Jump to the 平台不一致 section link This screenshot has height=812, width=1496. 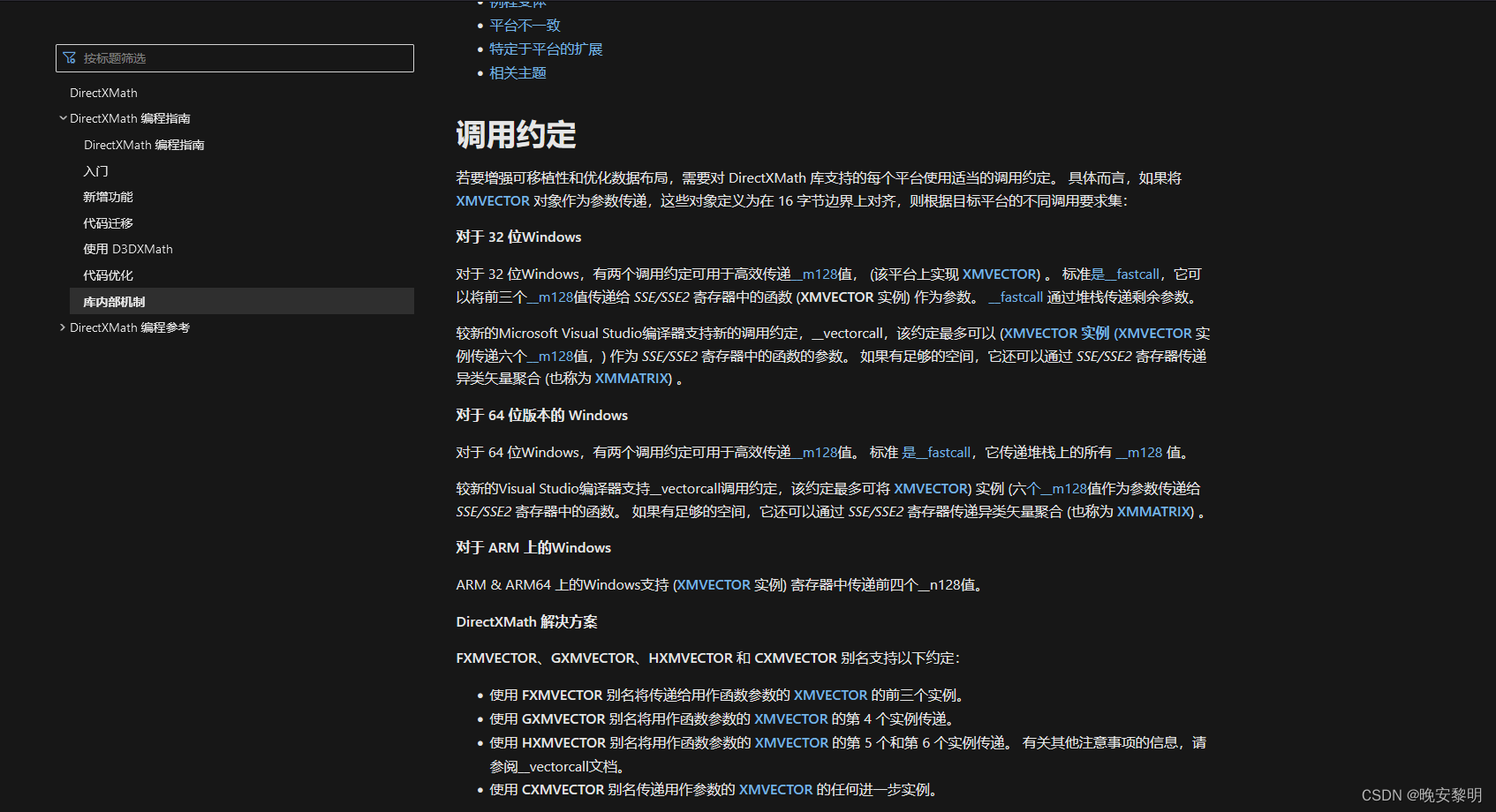coord(525,26)
